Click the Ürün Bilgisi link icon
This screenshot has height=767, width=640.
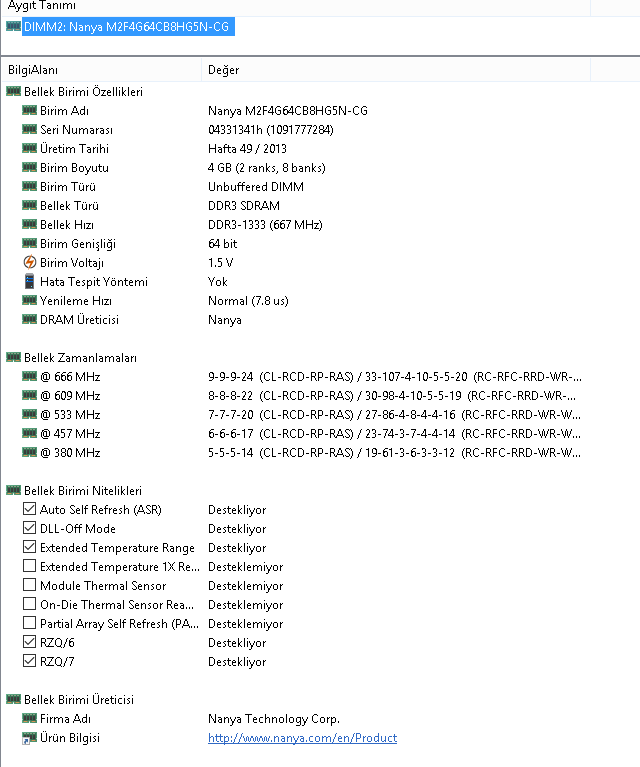tap(29, 738)
